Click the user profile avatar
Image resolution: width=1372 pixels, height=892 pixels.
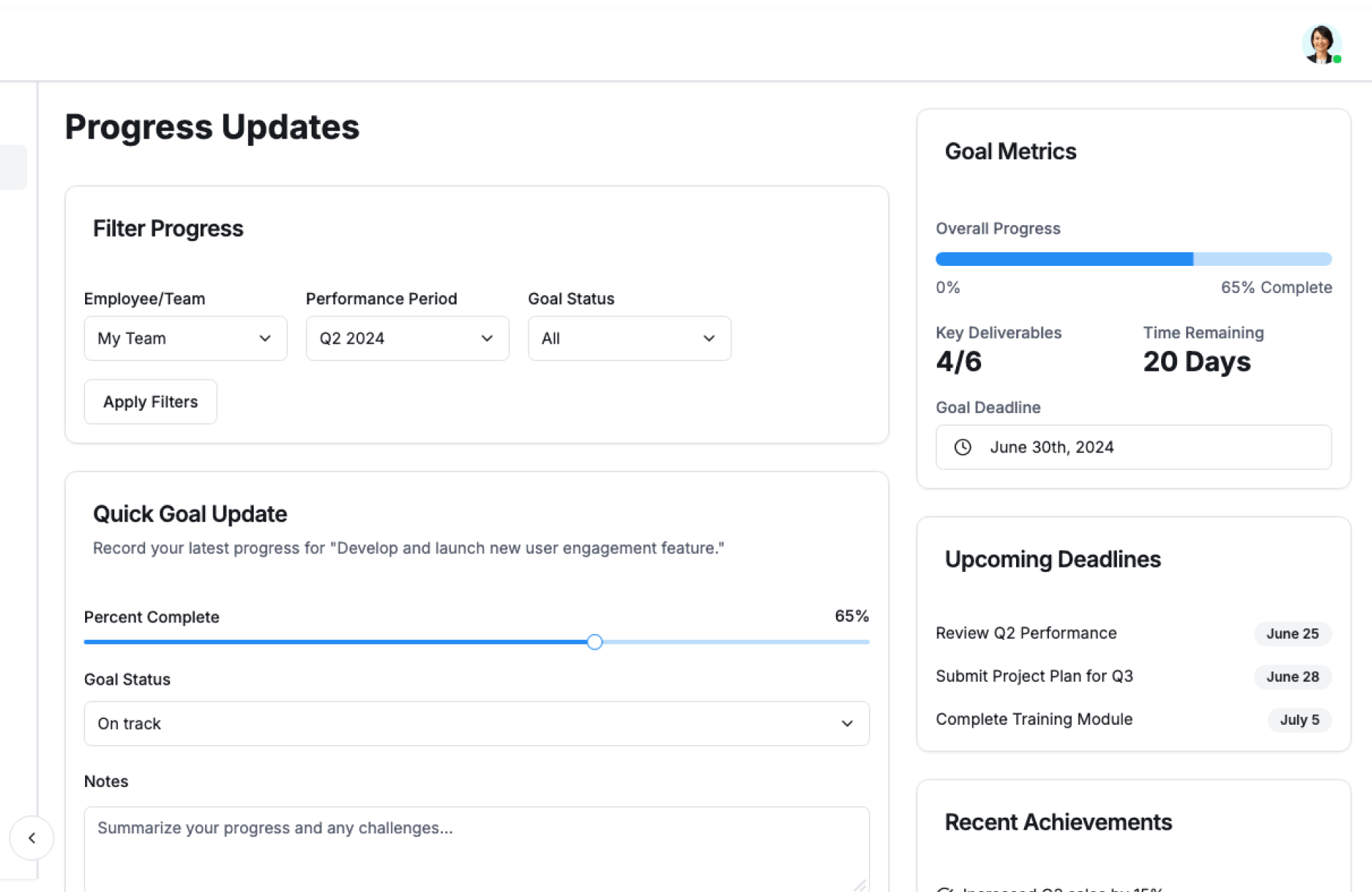tap(1321, 44)
